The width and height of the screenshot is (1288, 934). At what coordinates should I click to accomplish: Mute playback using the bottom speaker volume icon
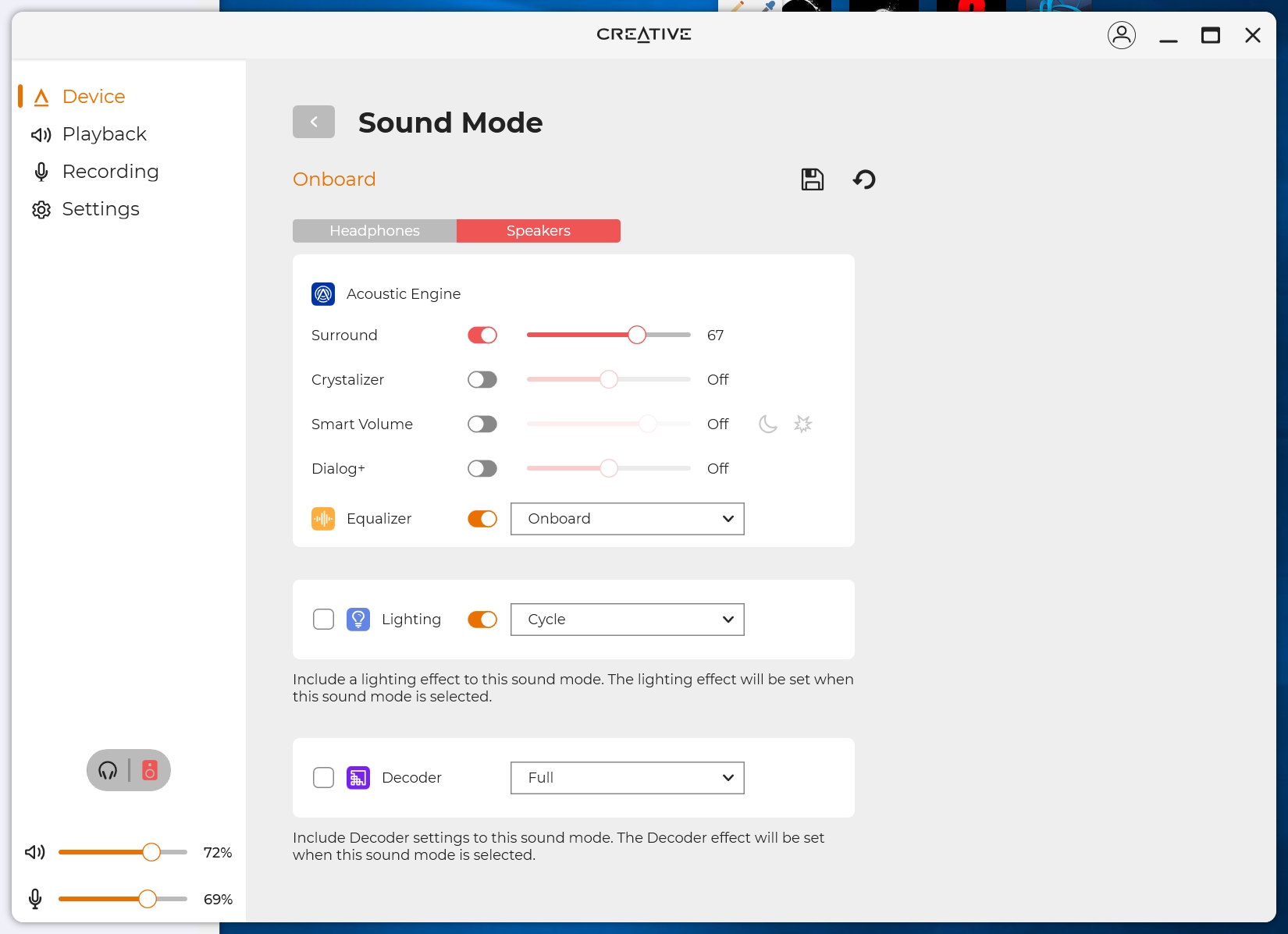coord(35,852)
